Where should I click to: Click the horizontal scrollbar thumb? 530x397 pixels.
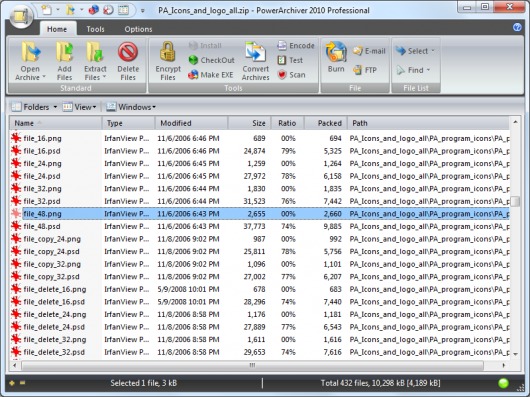(252, 365)
